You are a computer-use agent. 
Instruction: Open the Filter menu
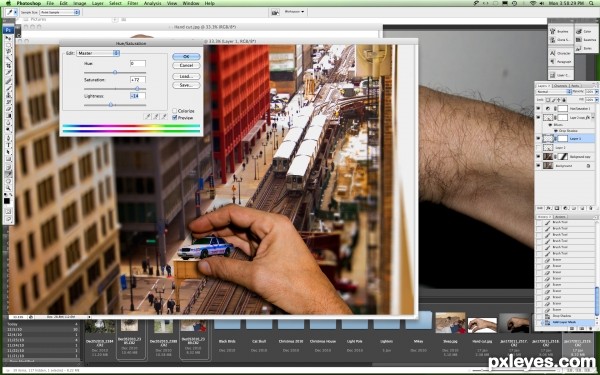click(133, 3)
